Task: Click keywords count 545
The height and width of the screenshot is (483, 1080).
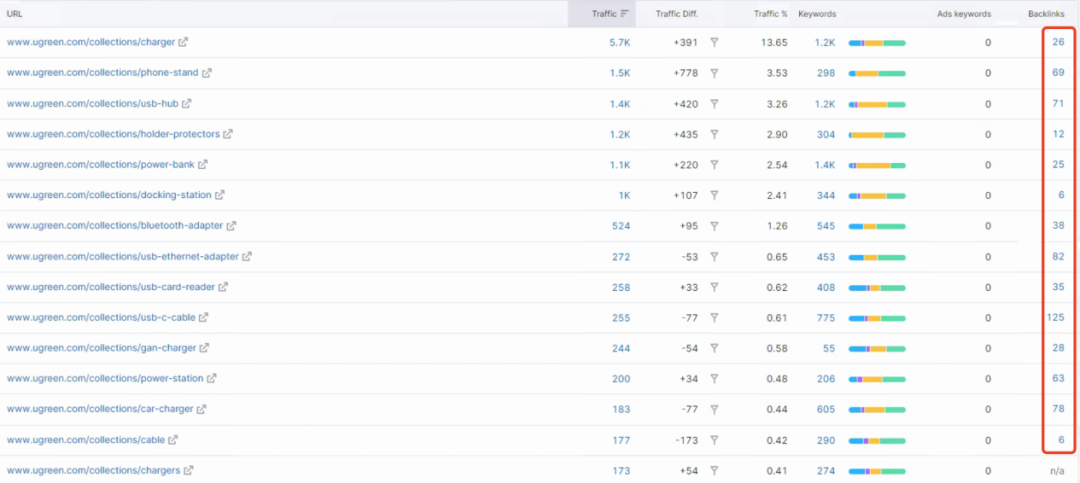Action: coord(826,225)
